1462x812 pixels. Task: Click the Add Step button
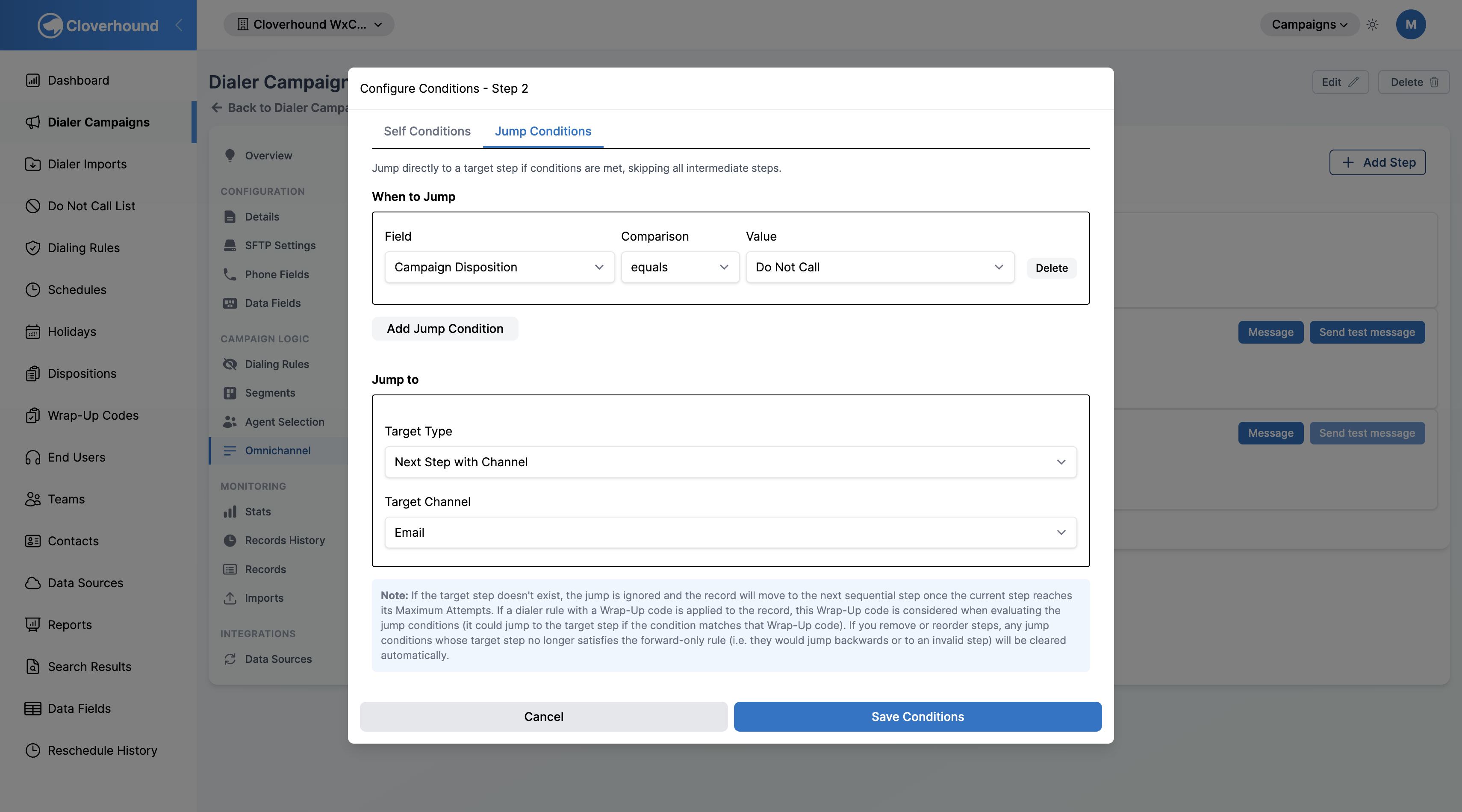(x=1377, y=162)
